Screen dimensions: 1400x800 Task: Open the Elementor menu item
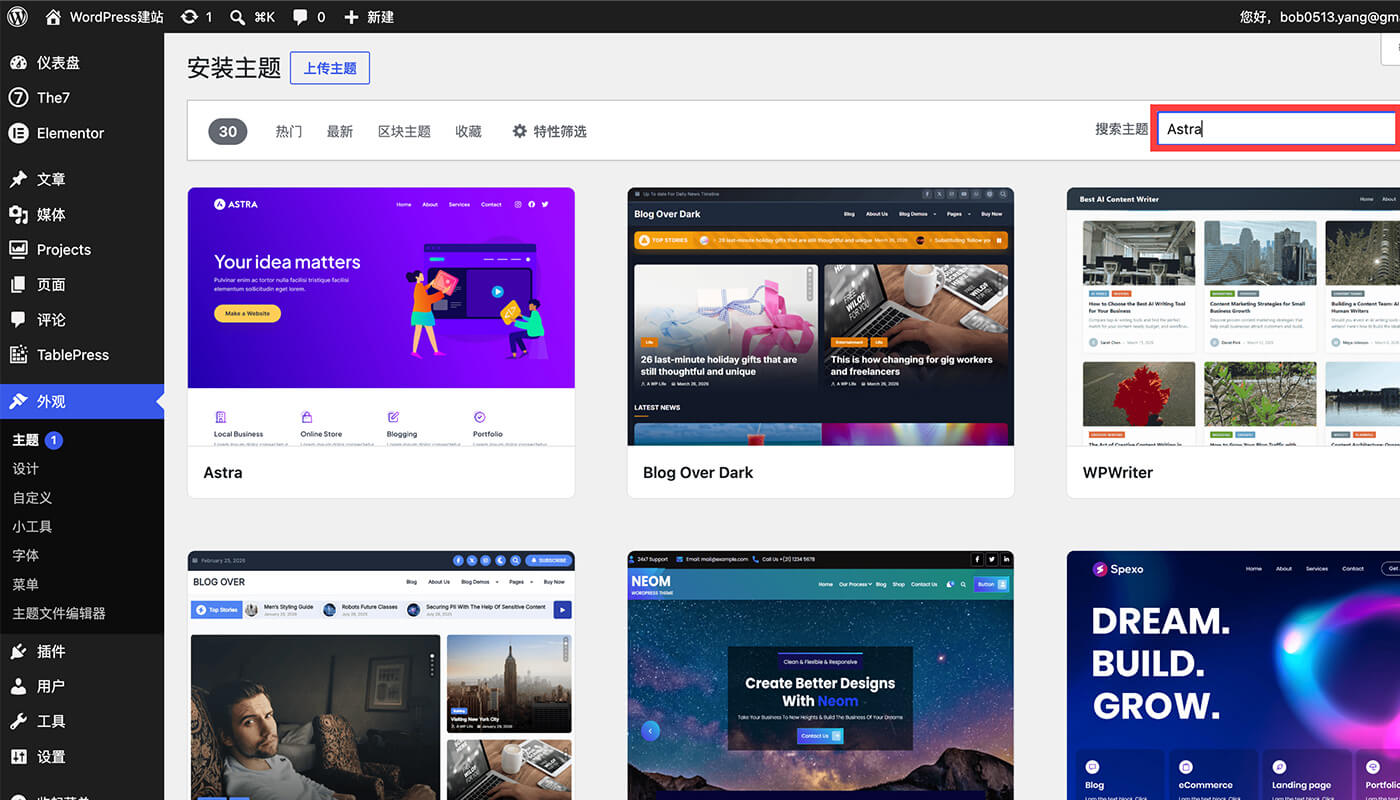[82, 133]
